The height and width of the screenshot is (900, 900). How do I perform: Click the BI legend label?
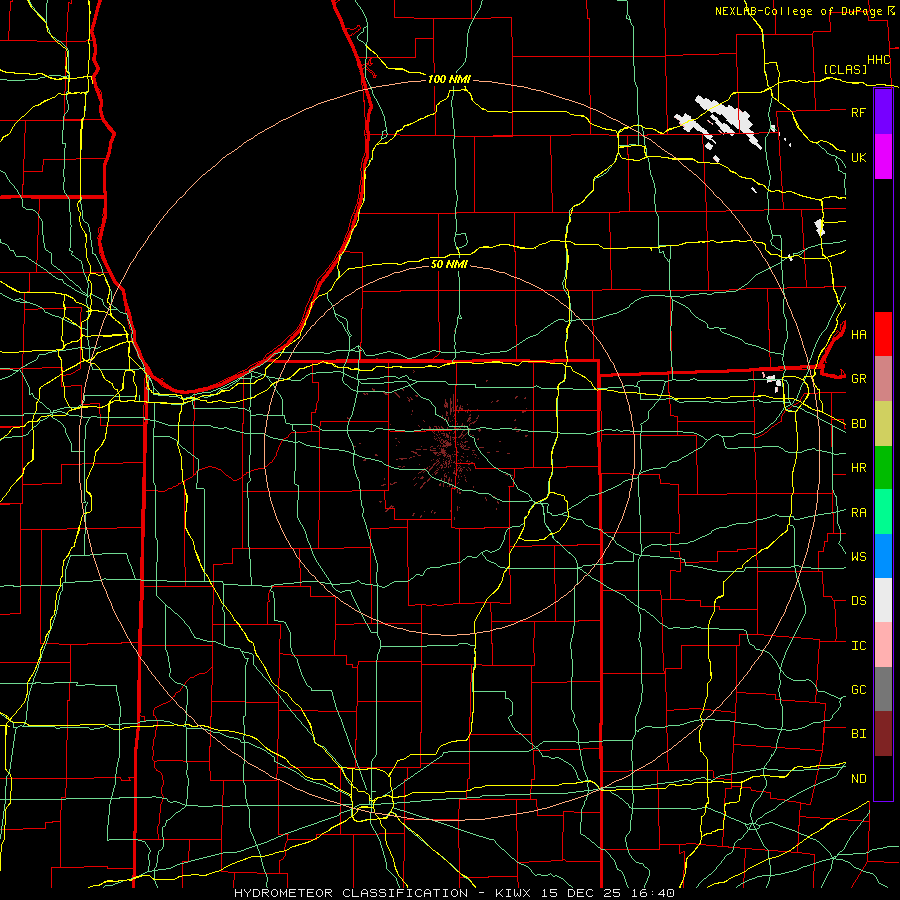pos(858,734)
